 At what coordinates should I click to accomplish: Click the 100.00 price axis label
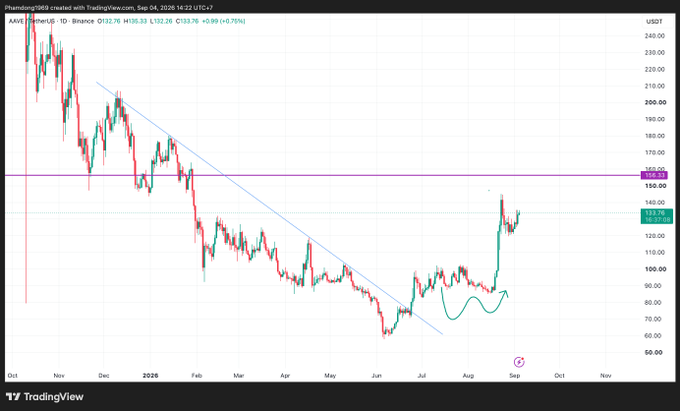point(655,269)
